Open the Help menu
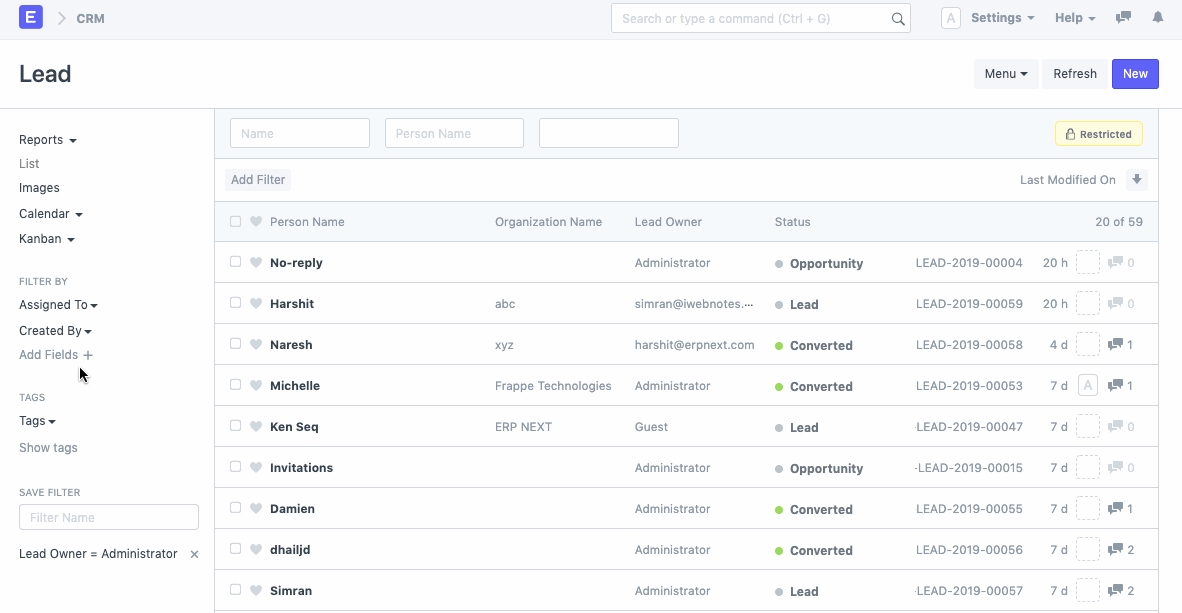 (1075, 18)
